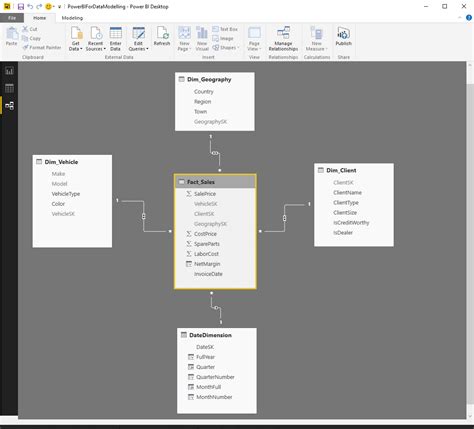
Task: Open the Get Data dropdown
Action: [x=76, y=39]
